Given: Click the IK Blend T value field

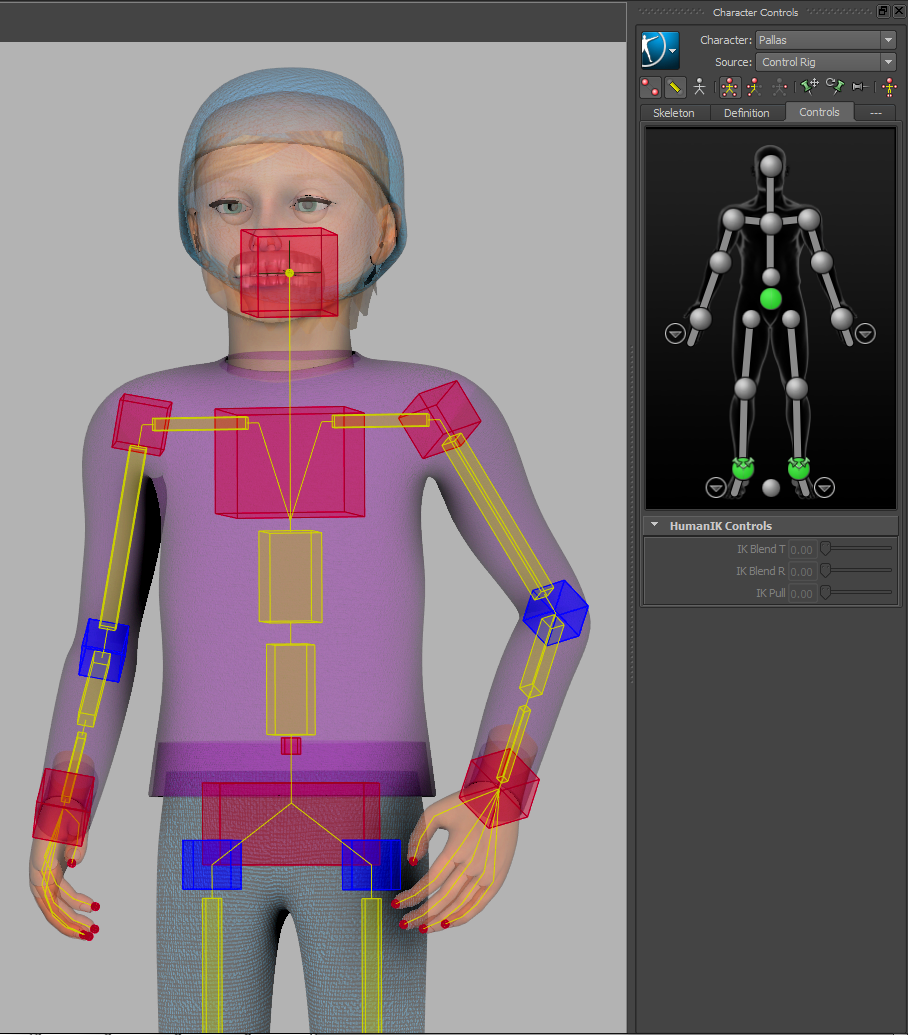Looking at the screenshot, I should (801, 548).
